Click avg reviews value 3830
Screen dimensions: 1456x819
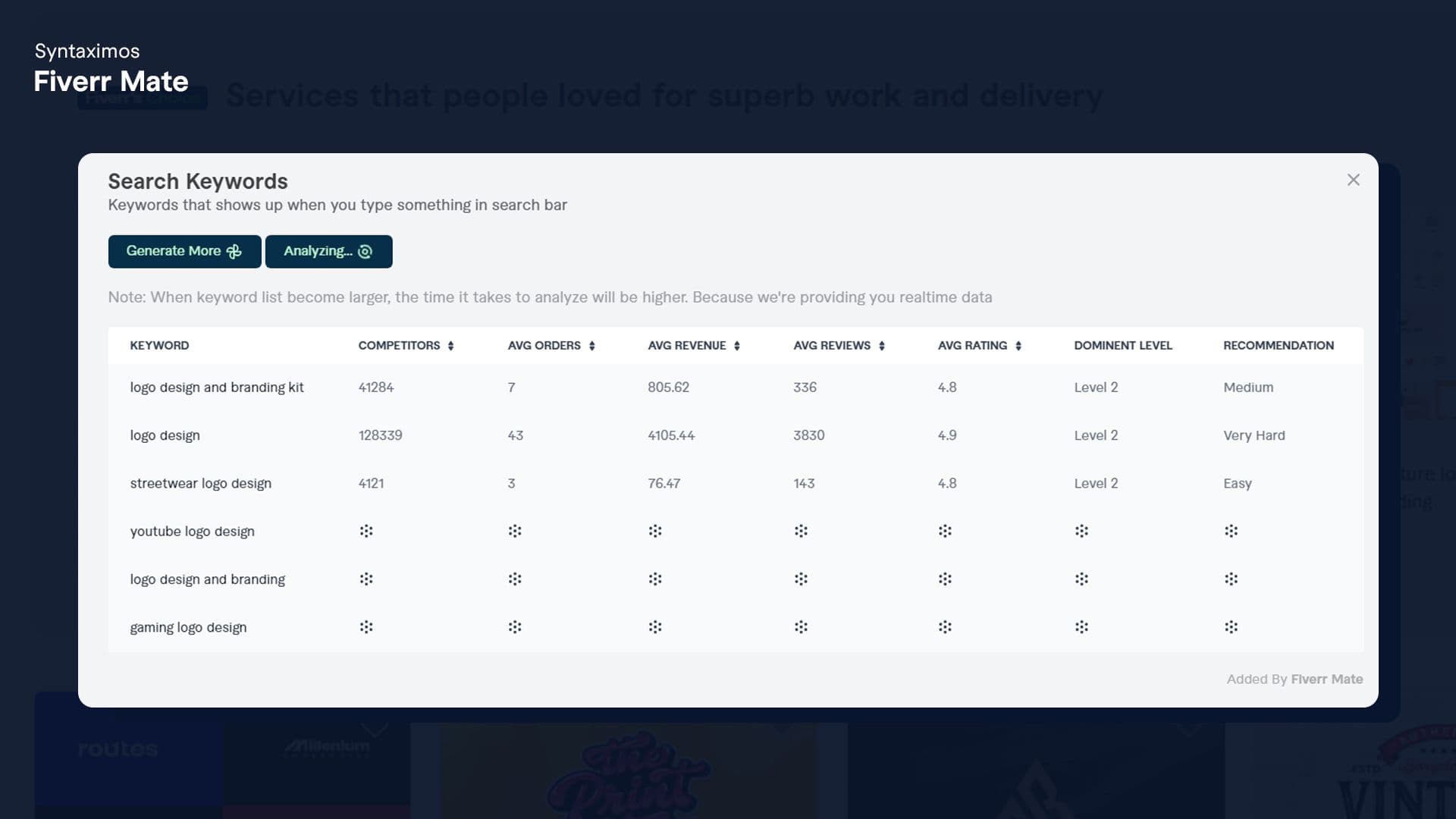pyautogui.click(x=808, y=435)
